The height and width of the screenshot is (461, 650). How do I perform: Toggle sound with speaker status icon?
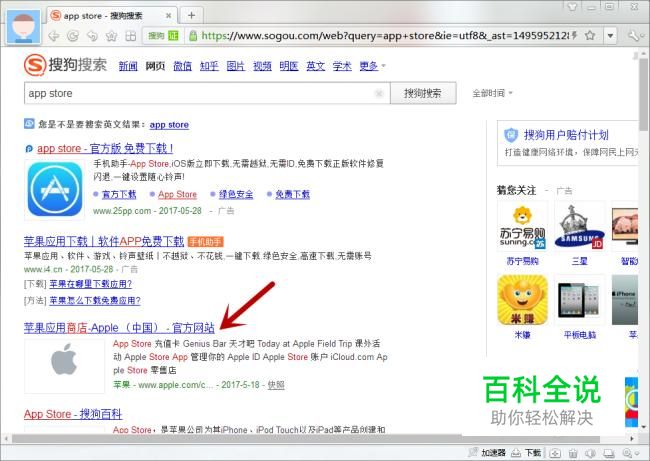pyautogui.click(x=590, y=453)
